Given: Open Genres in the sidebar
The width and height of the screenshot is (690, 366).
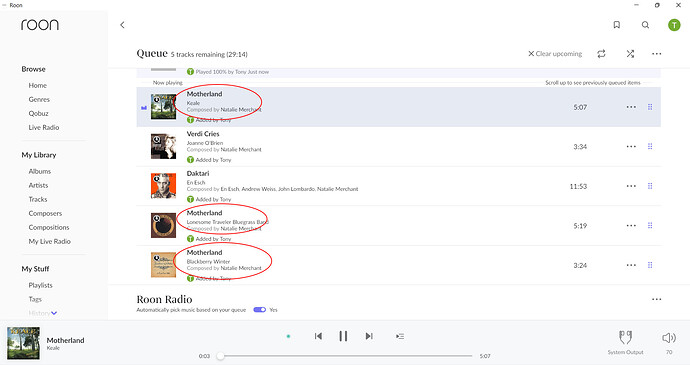Looking at the screenshot, I should [39, 99].
